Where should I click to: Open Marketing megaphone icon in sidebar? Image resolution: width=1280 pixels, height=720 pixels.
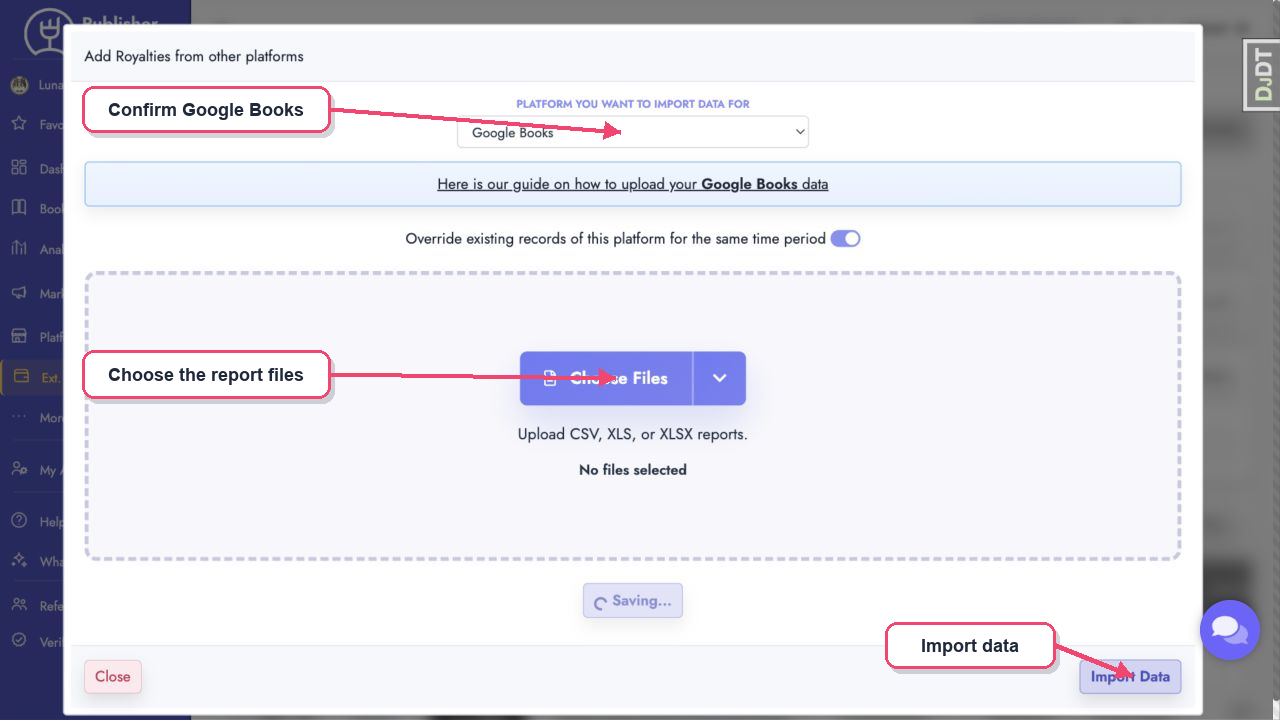coord(19,293)
